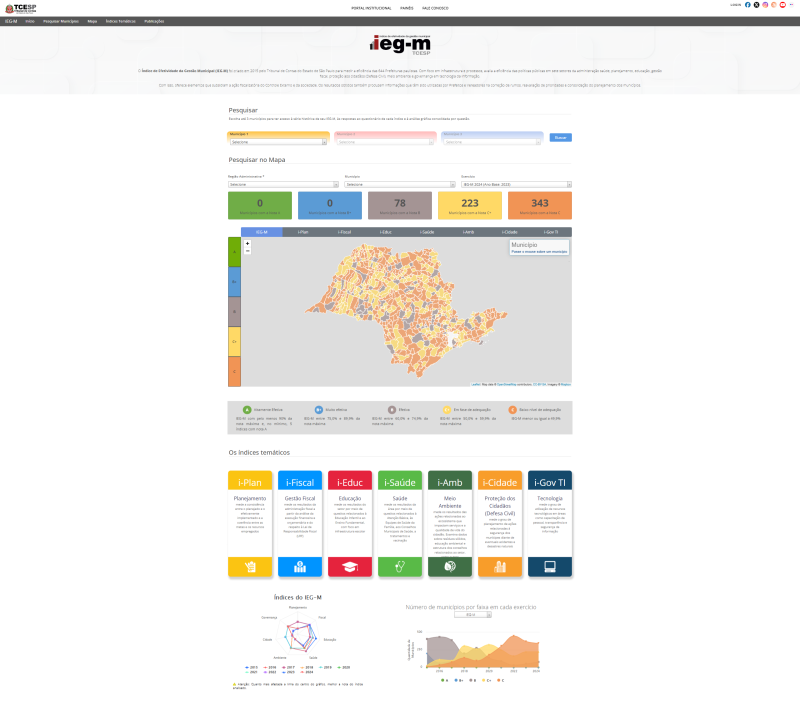Screen dimensions: 800x706
Task: Open the Exercício IEG-M 2024 dropdown
Action: click(x=515, y=184)
